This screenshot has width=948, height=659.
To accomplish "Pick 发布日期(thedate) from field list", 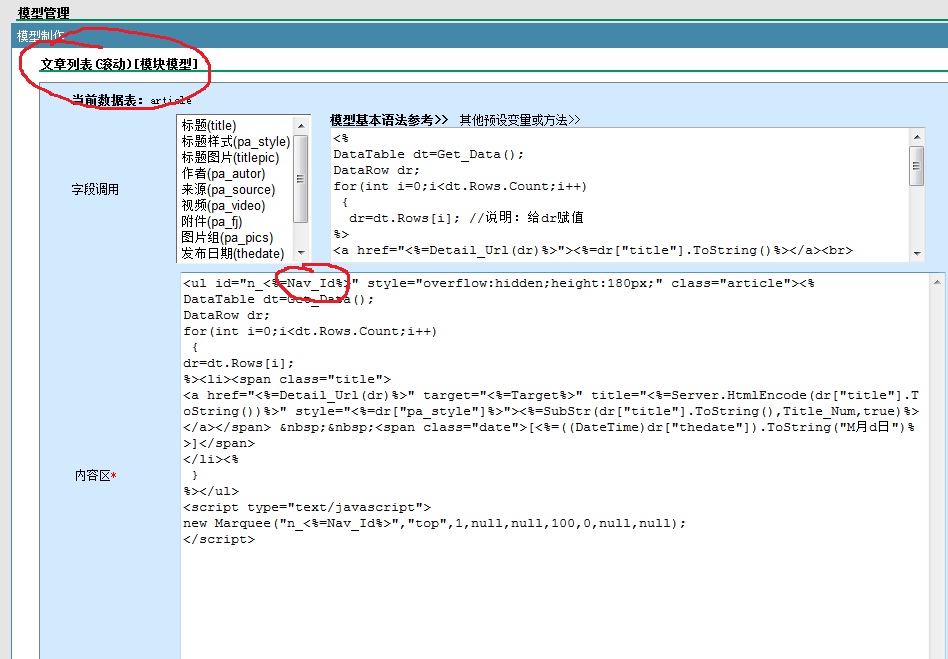I will pyautogui.click(x=232, y=254).
